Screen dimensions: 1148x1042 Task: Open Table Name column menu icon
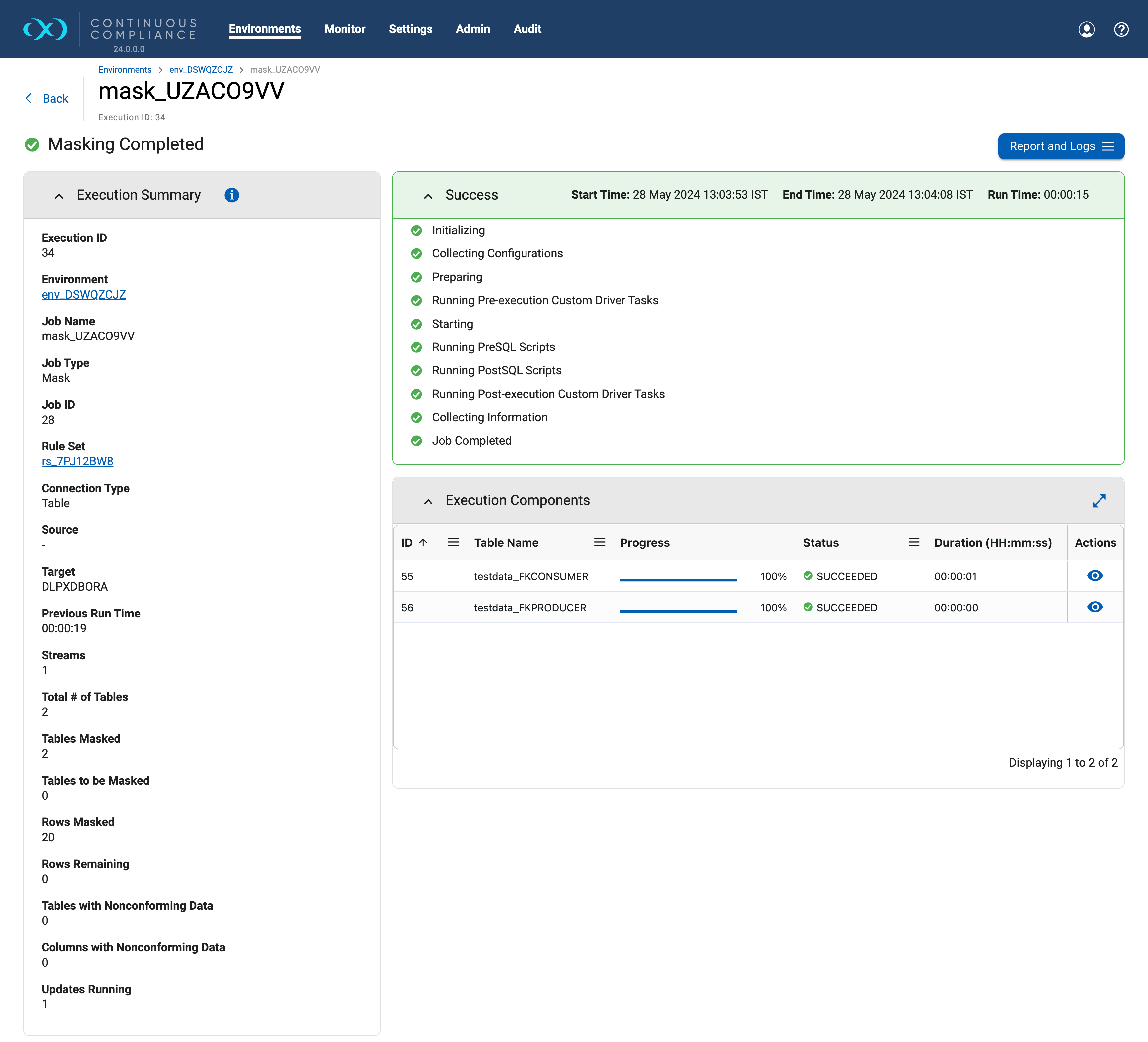pos(599,543)
